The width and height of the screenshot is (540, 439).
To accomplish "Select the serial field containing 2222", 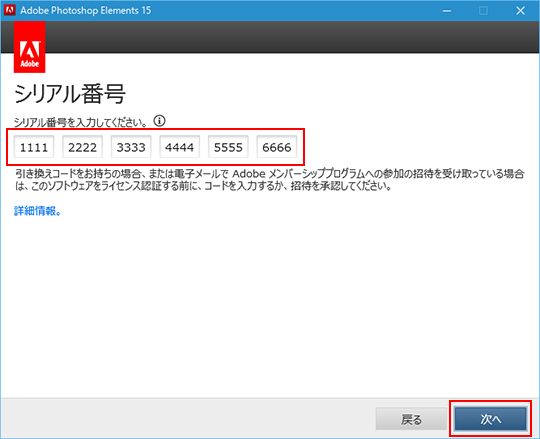I will pyautogui.click(x=83, y=147).
